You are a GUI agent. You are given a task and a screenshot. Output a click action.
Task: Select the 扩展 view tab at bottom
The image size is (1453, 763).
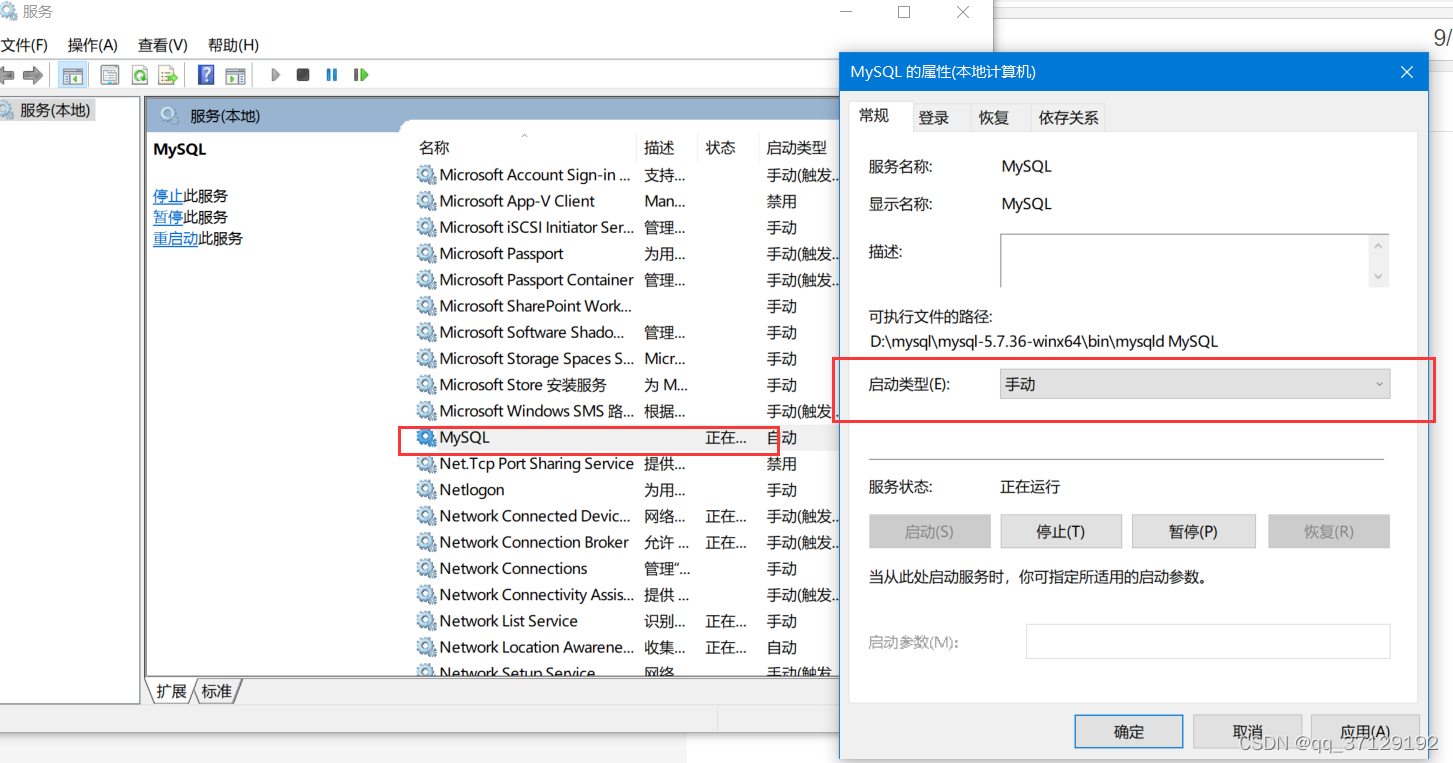pos(171,691)
